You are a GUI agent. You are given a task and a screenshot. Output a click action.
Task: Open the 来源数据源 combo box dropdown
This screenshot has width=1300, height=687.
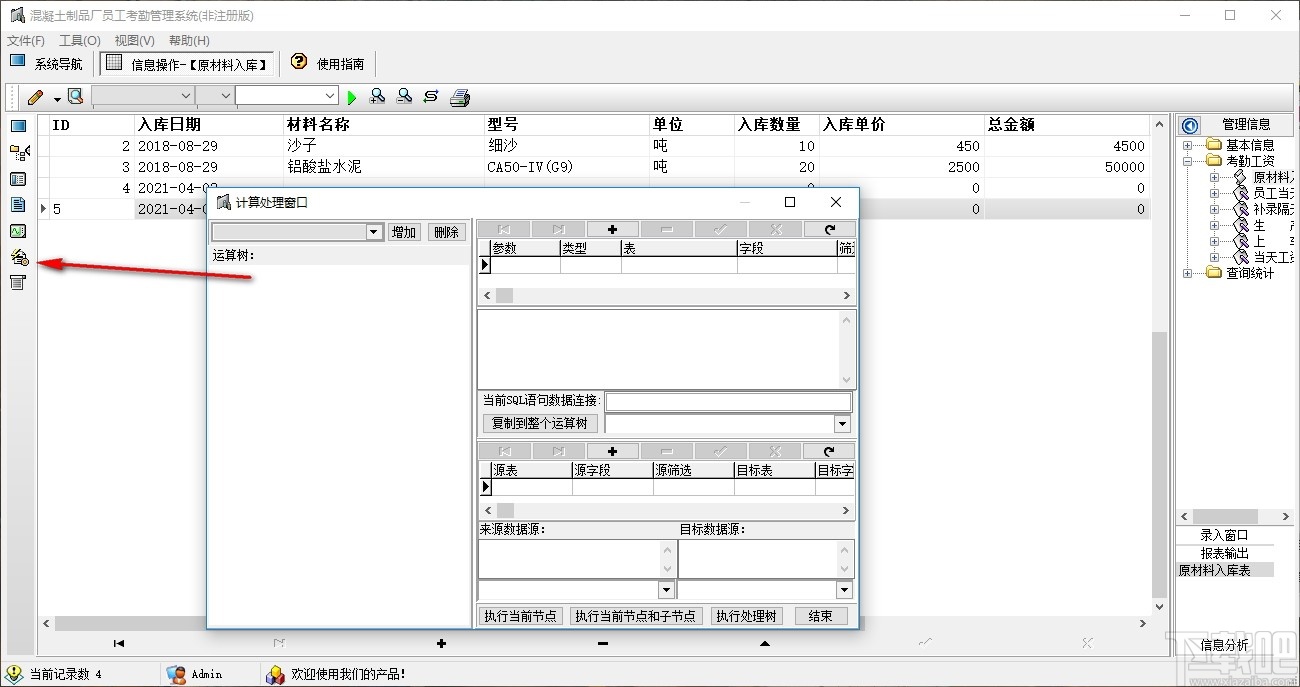pos(667,590)
